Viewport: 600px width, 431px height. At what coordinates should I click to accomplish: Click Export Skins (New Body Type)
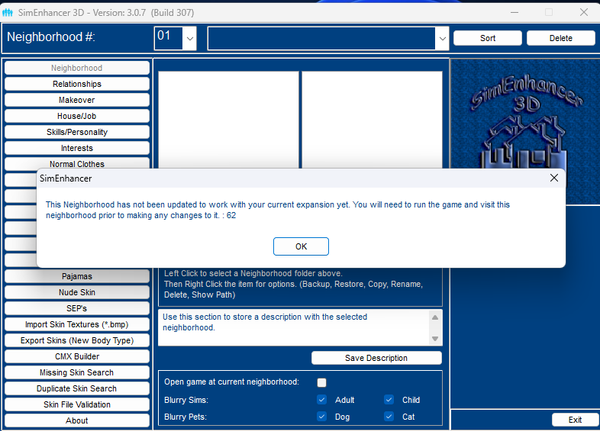pos(77,340)
